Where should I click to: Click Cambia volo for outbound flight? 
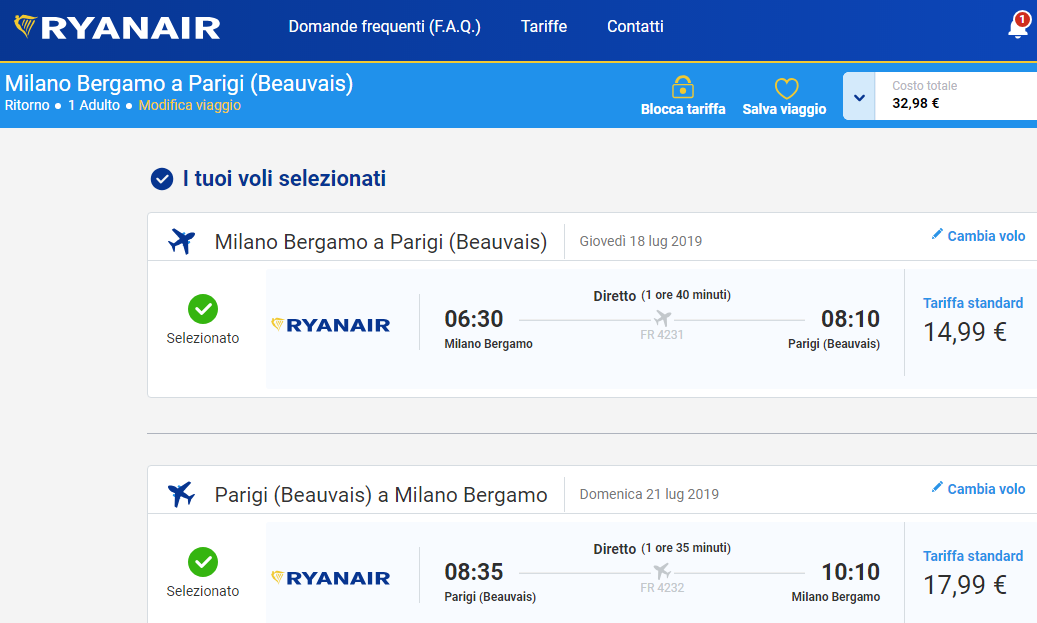[986, 236]
